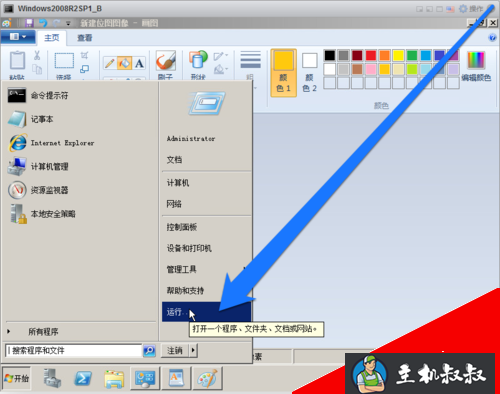Viewport: 500px width, 394px height.
Task: Open the blue Paint file menu dropdown
Action: 18,37
